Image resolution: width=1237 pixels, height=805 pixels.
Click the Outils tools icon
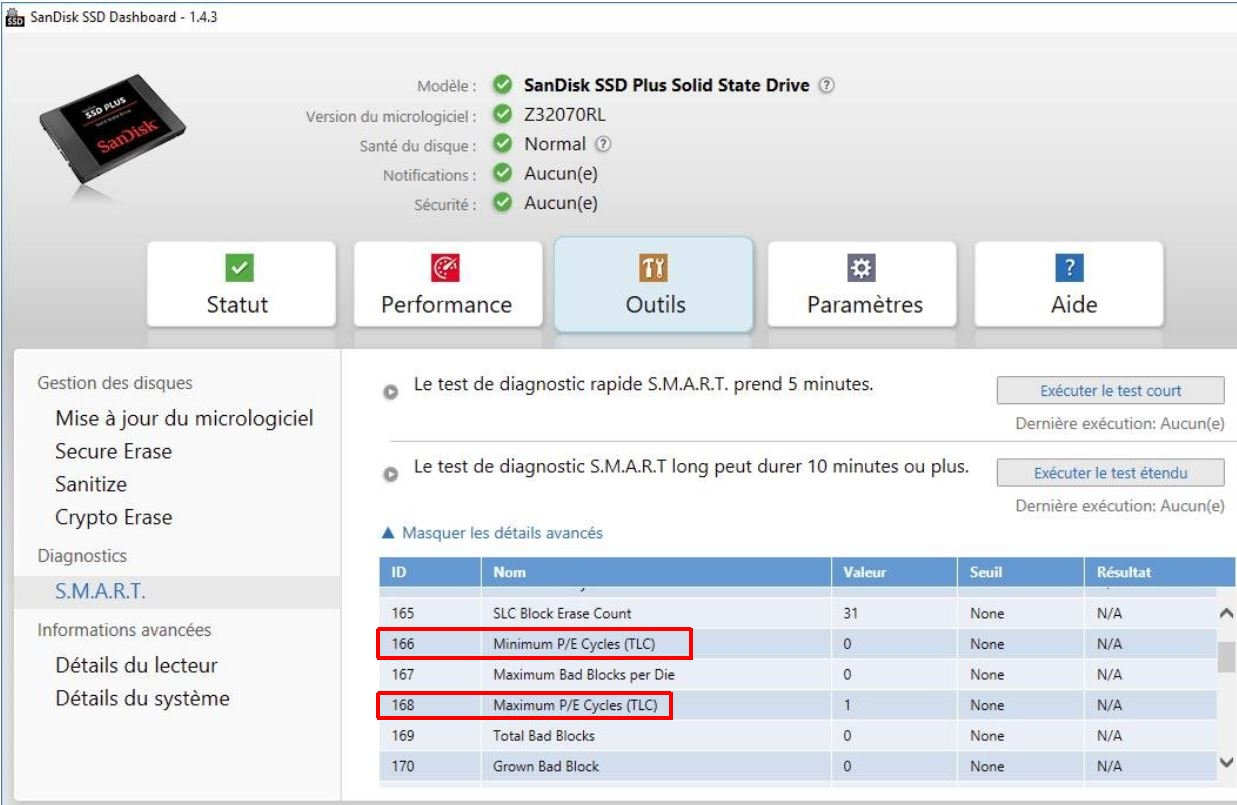(654, 268)
